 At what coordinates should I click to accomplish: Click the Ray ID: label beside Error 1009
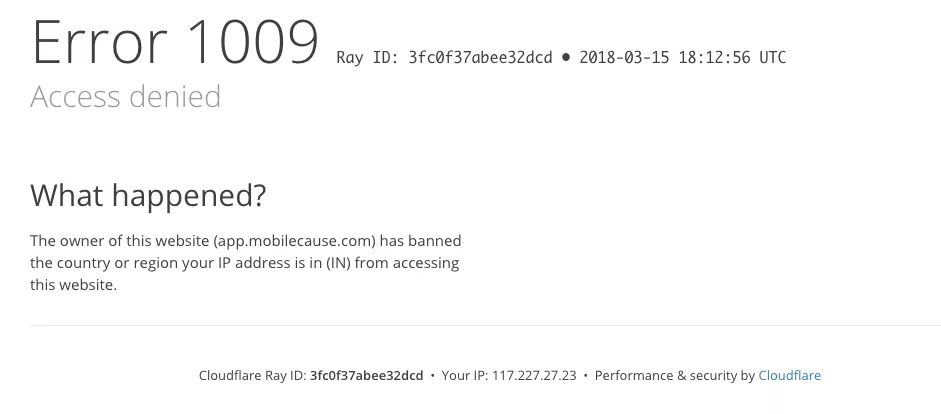point(367,58)
